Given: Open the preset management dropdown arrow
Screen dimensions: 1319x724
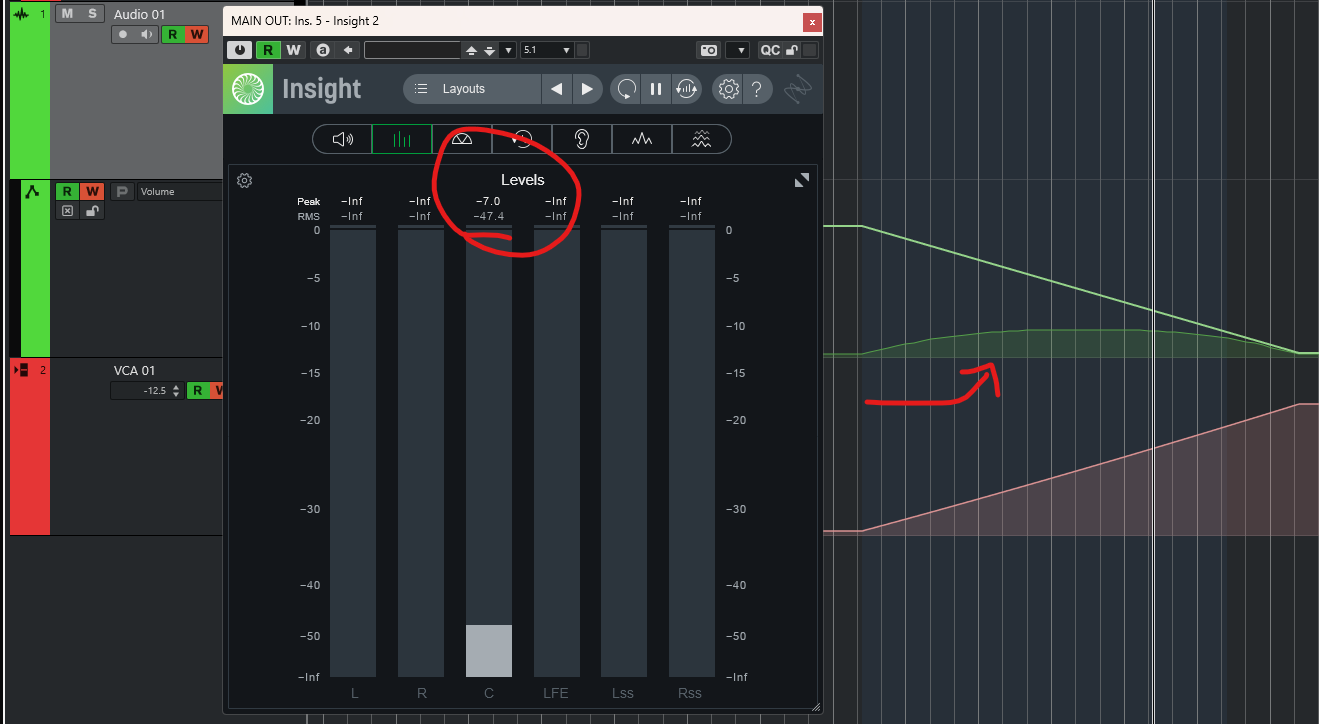Looking at the screenshot, I should point(508,50).
